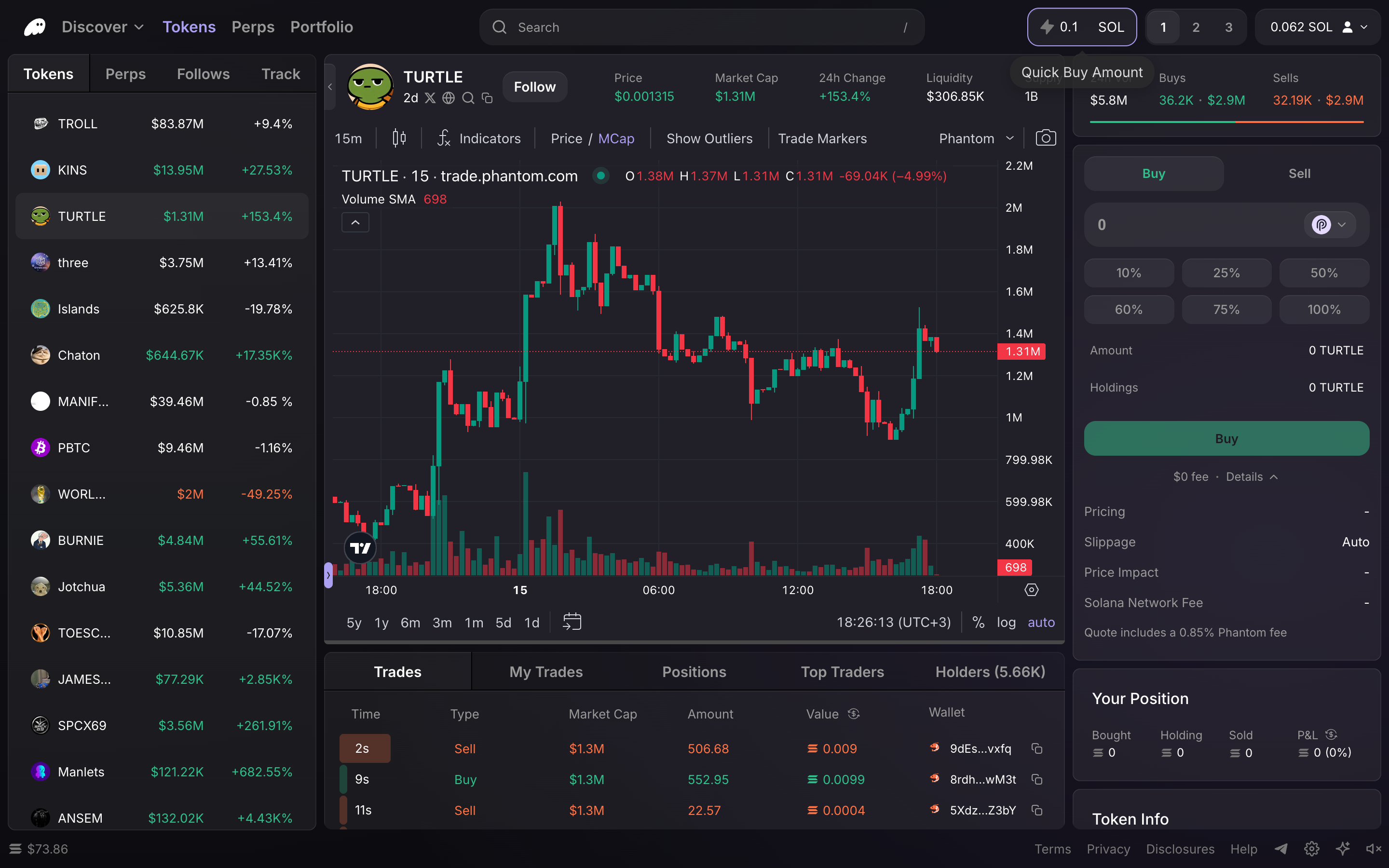Take a chart snapshot with camera icon
Screen dimensions: 1389x868
click(1046, 138)
